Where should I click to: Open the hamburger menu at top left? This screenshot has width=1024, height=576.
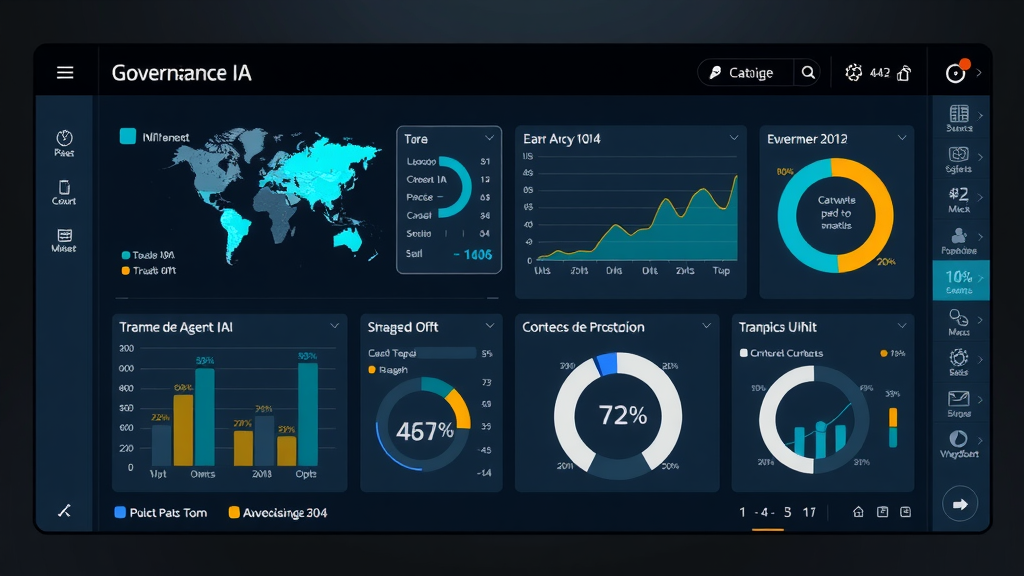pyautogui.click(x=64, y=72)
